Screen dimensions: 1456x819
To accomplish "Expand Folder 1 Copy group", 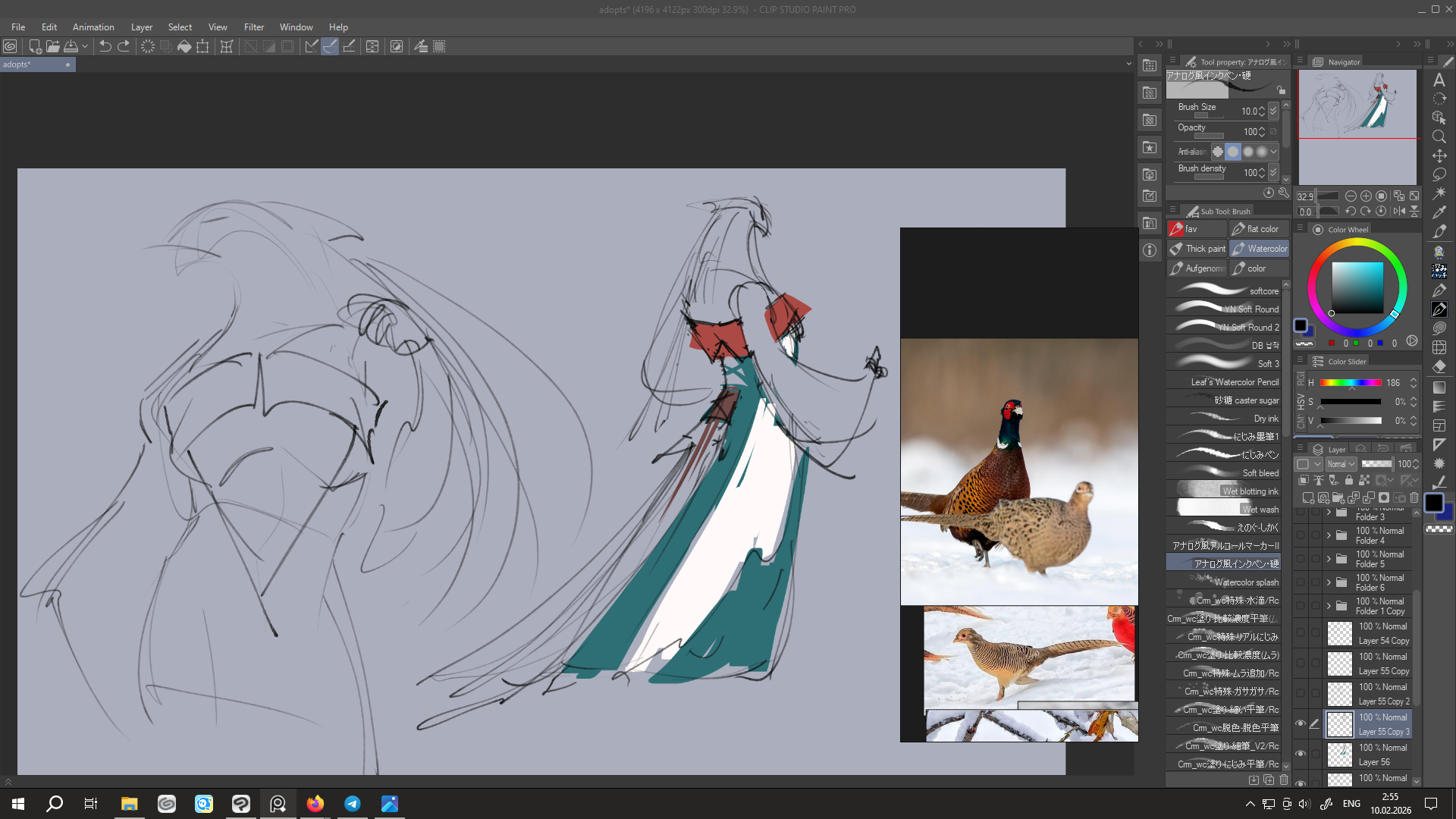I will pyautogui.click(x=1329, y=606).
